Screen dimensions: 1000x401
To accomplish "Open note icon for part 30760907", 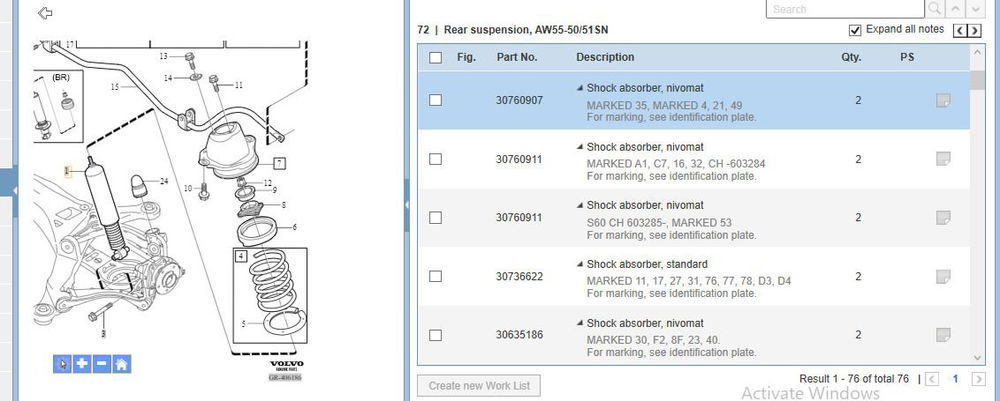I will point(943,101).
